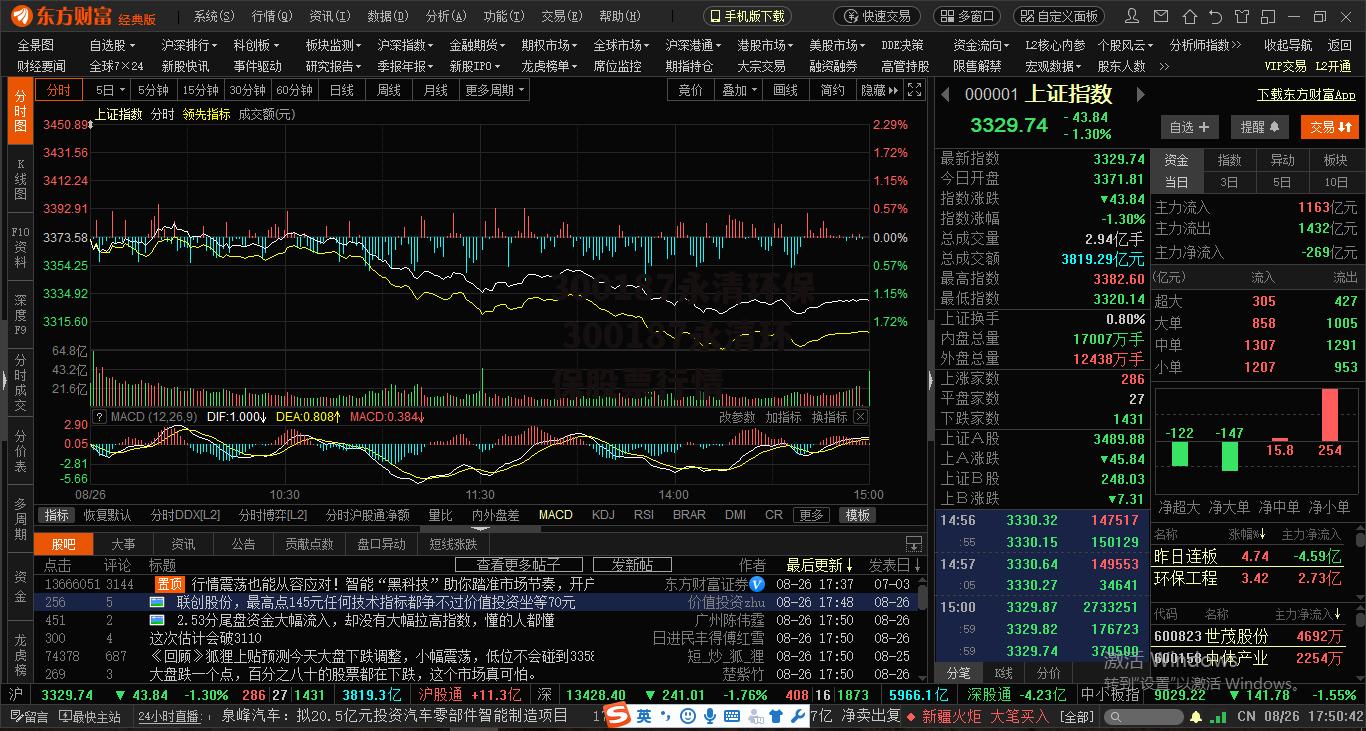Switch fund flow period to 3日
Screen dimensions: 1366x731
tap(1229, 182)
